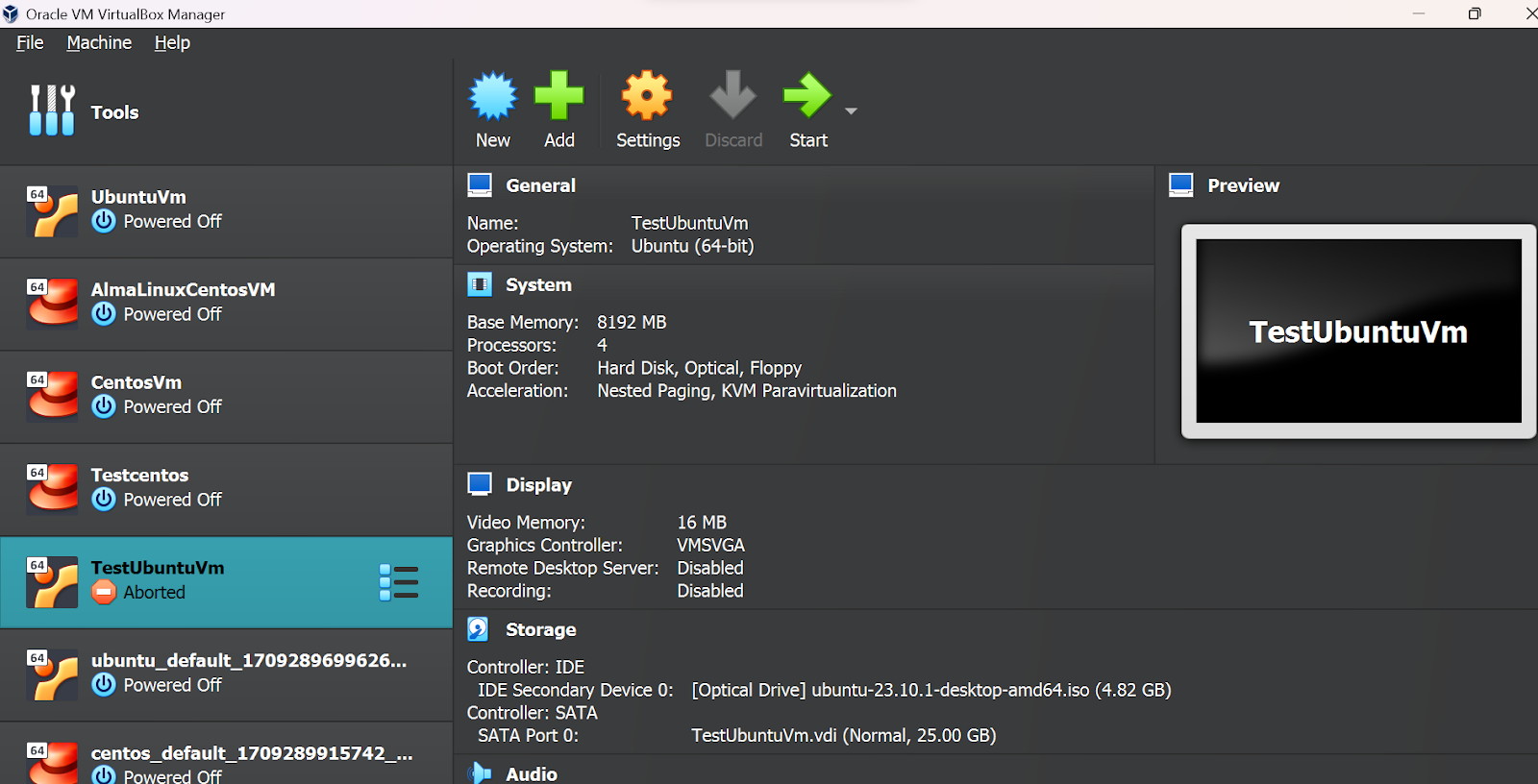
Task: Click the Testcentos red hat icon
Action: pos(52,489)
